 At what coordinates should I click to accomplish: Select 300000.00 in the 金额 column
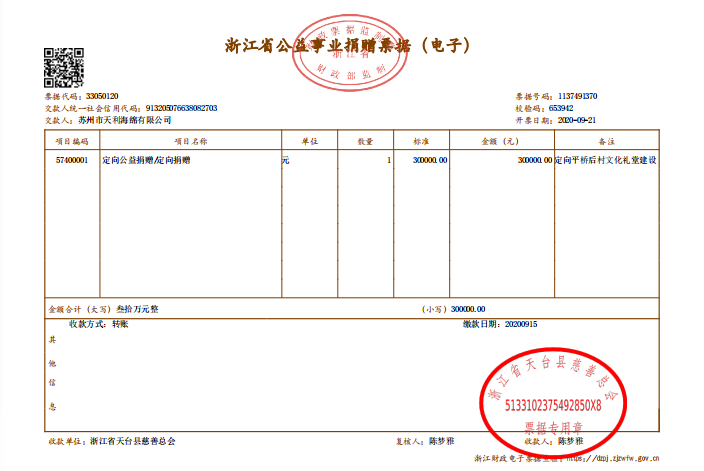click(535, 160)
